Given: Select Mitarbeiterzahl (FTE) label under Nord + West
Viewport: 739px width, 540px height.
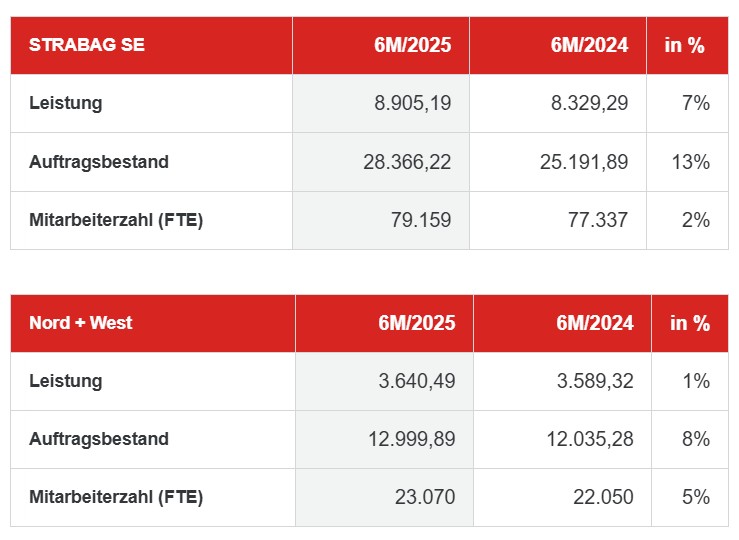Looking at the screenshot, I should (116, 497).
